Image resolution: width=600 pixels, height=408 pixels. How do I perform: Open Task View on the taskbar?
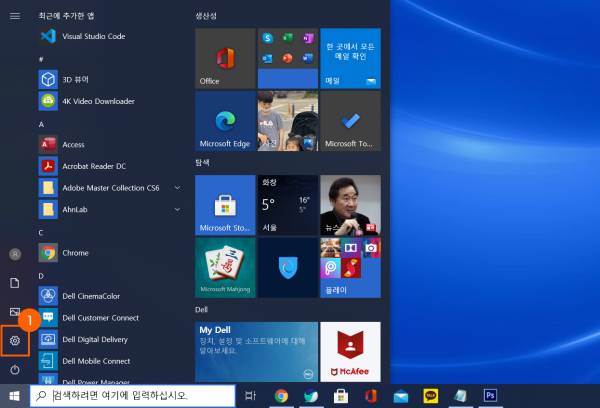pyautogui.click(x=251, y=396)
